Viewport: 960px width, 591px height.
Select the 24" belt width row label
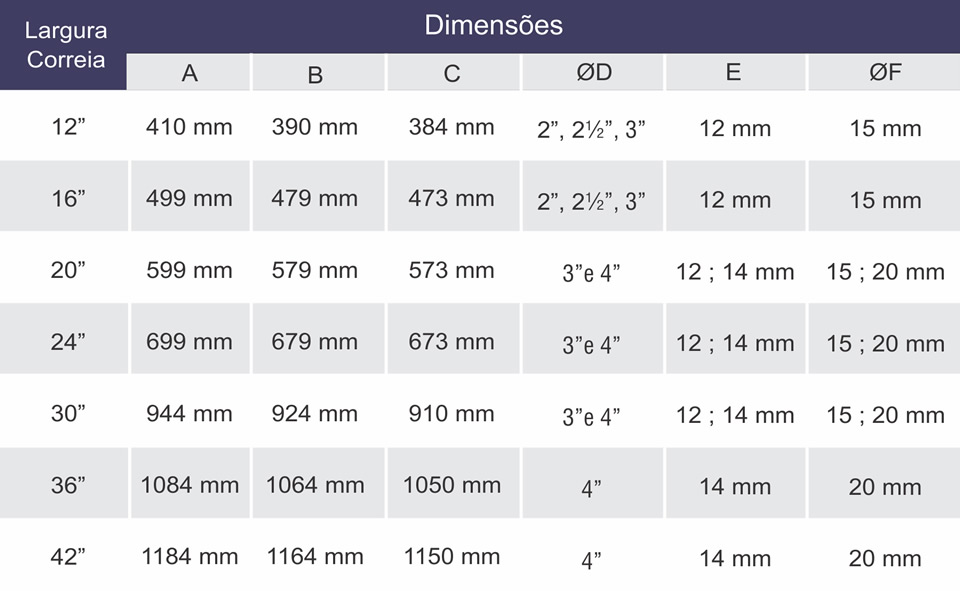[68, 342]
